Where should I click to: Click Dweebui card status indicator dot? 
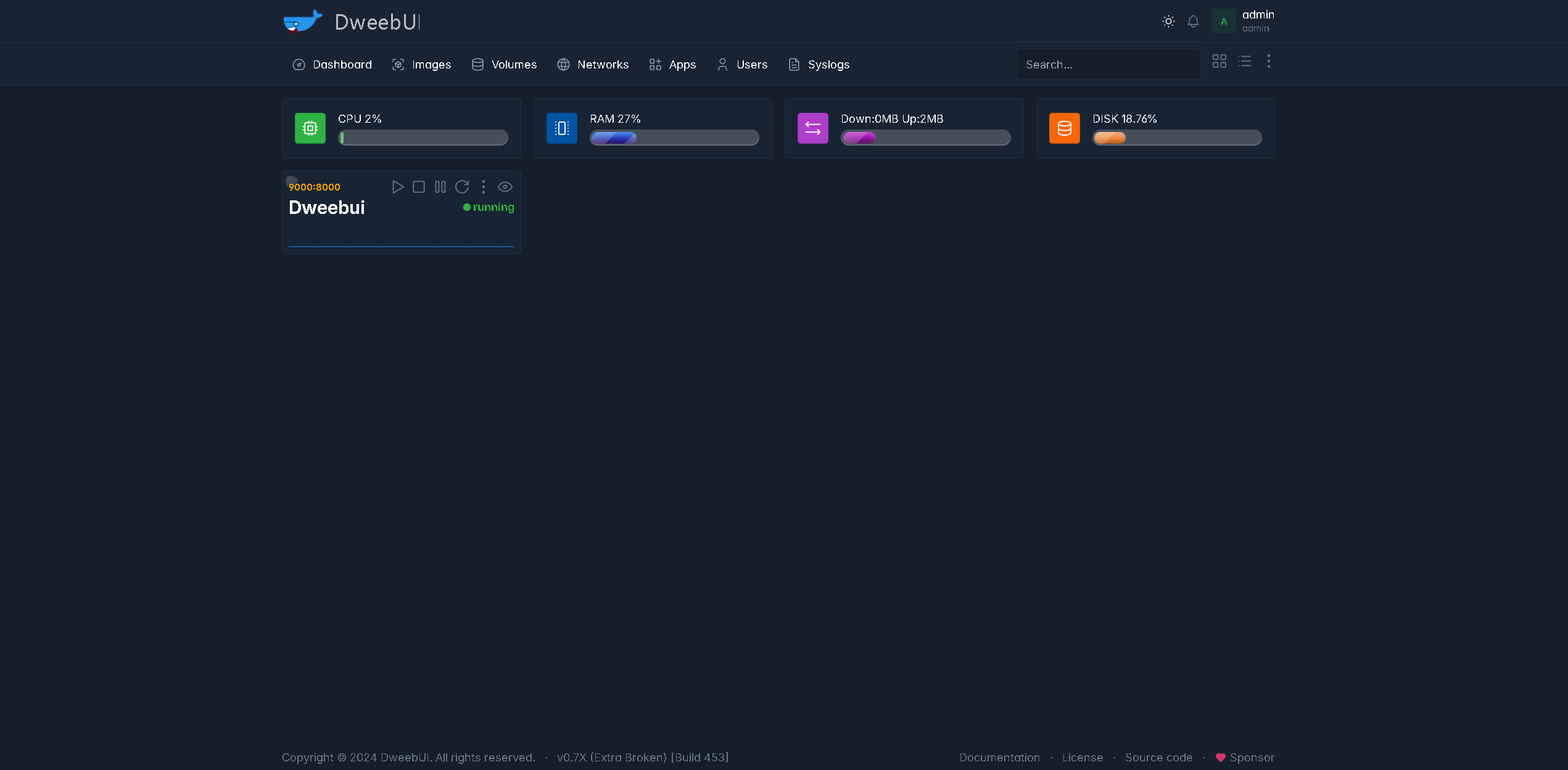[467, 207]
